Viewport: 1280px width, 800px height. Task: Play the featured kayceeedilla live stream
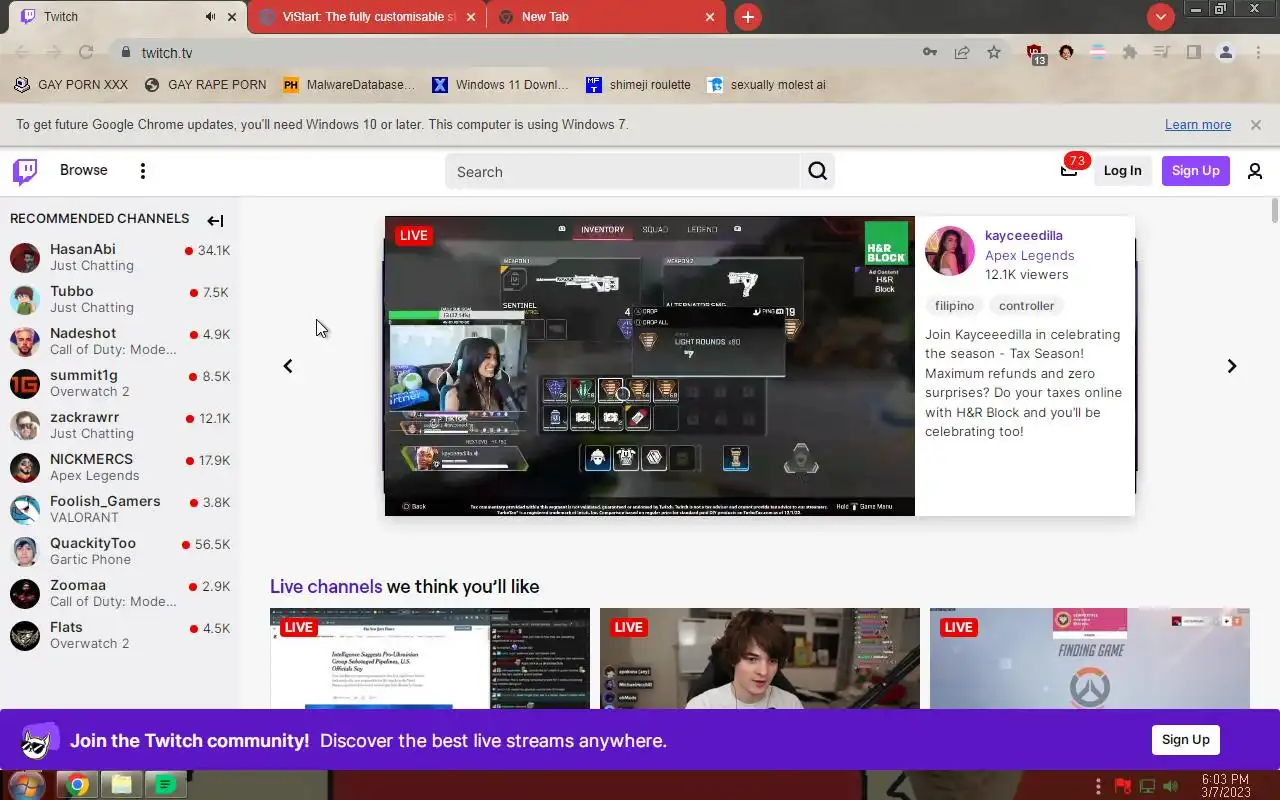[650, 366]
